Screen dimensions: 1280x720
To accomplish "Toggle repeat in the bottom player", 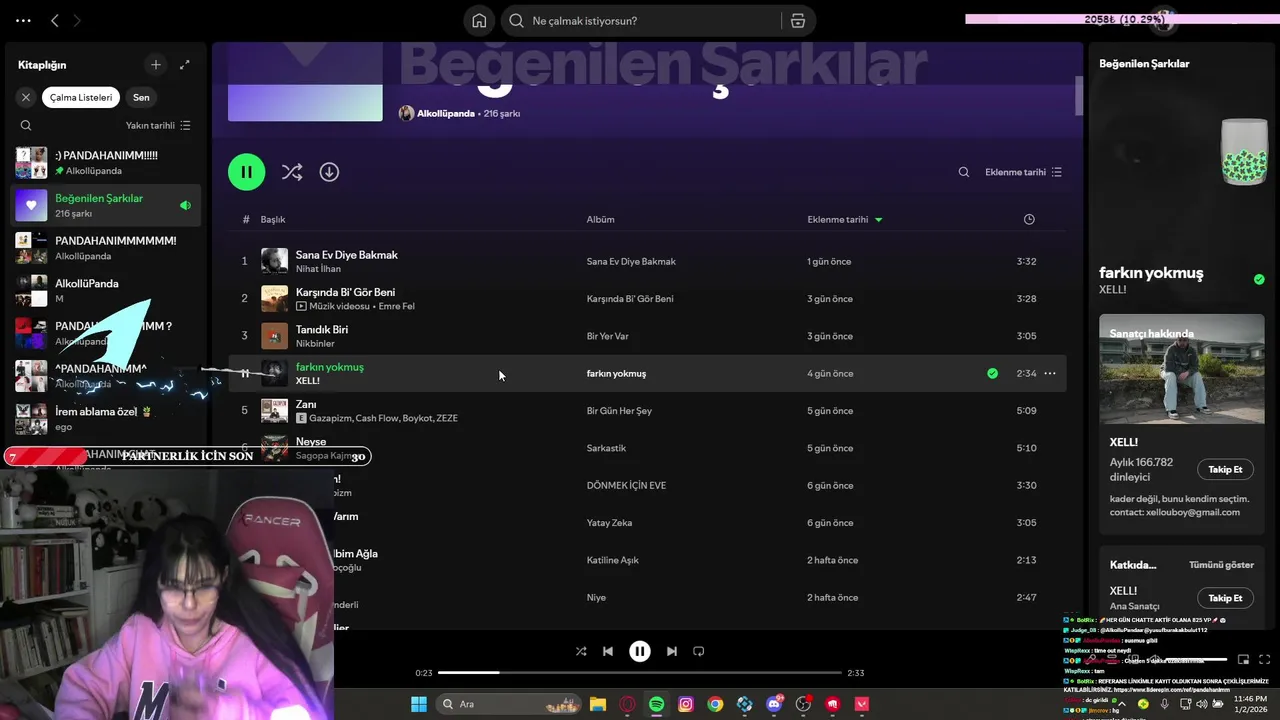I will click(x=699, y=651).
